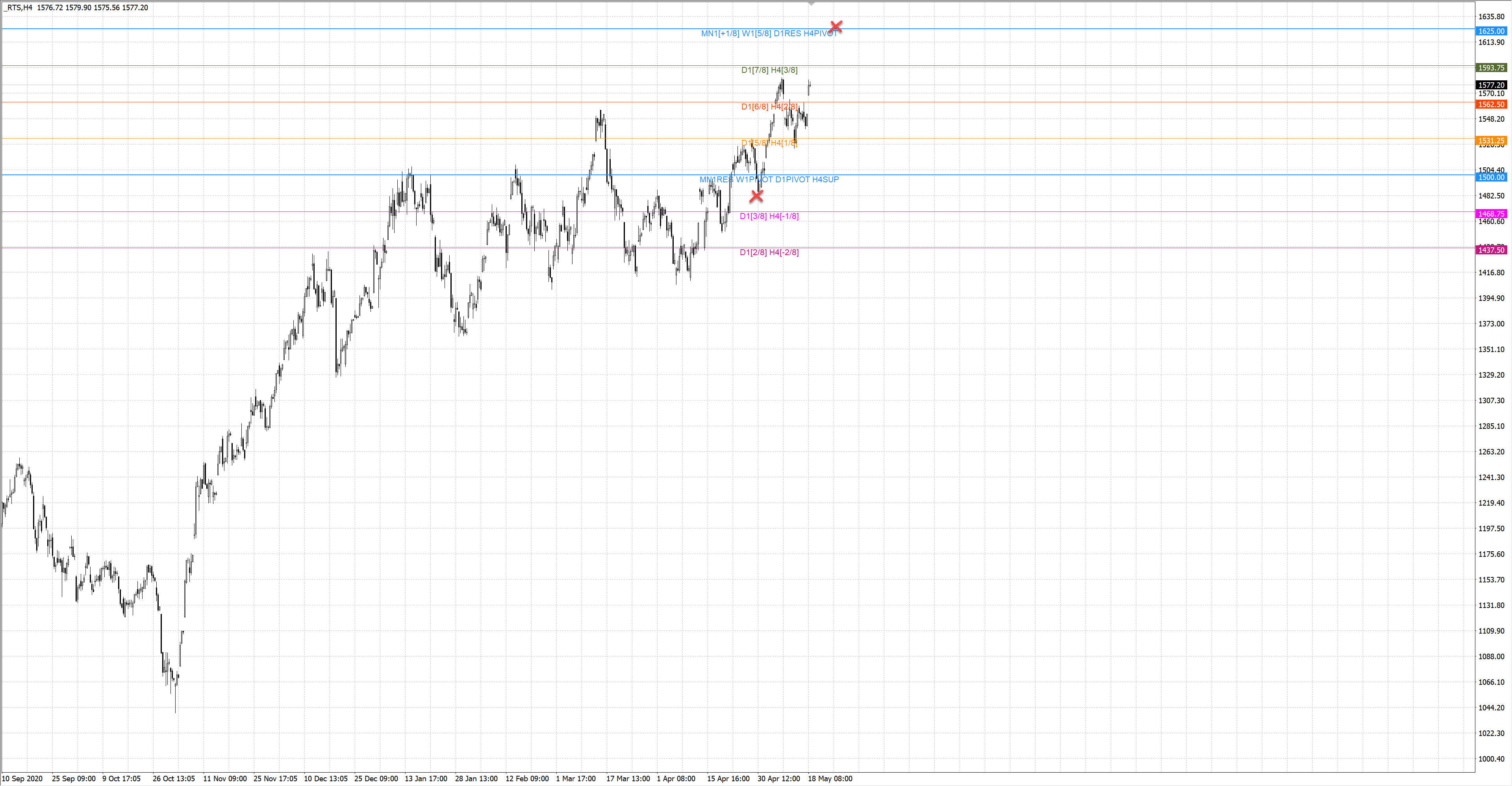Select the D1[3/8] H4[-1/8] level label
Screen dimensions: 1512x786
tap(769, 217)
